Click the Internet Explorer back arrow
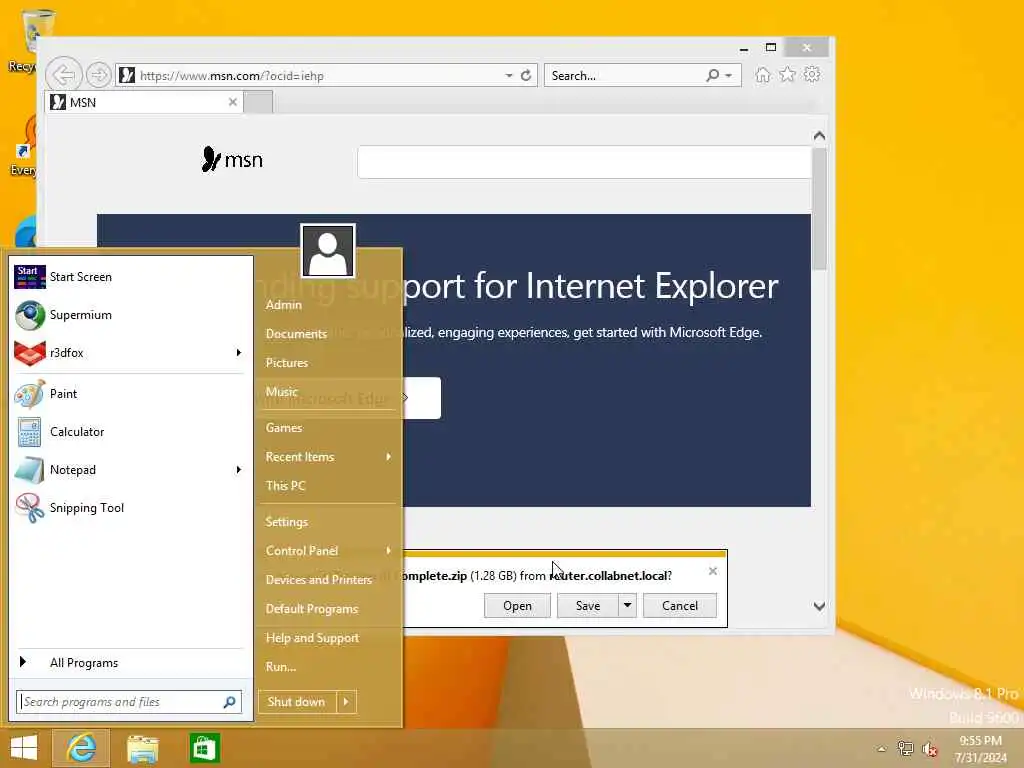This screenshot has width=1024, height=768. 64,75
